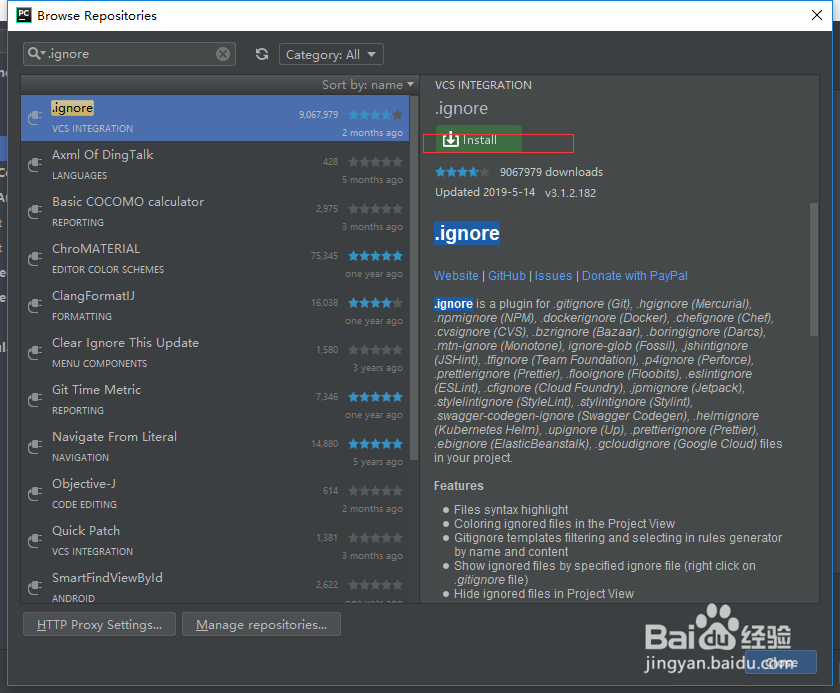Image resolution: width=840 pixels, height=693 pixels.
Task: Click the .ignore search field
Action: point(129,54)
